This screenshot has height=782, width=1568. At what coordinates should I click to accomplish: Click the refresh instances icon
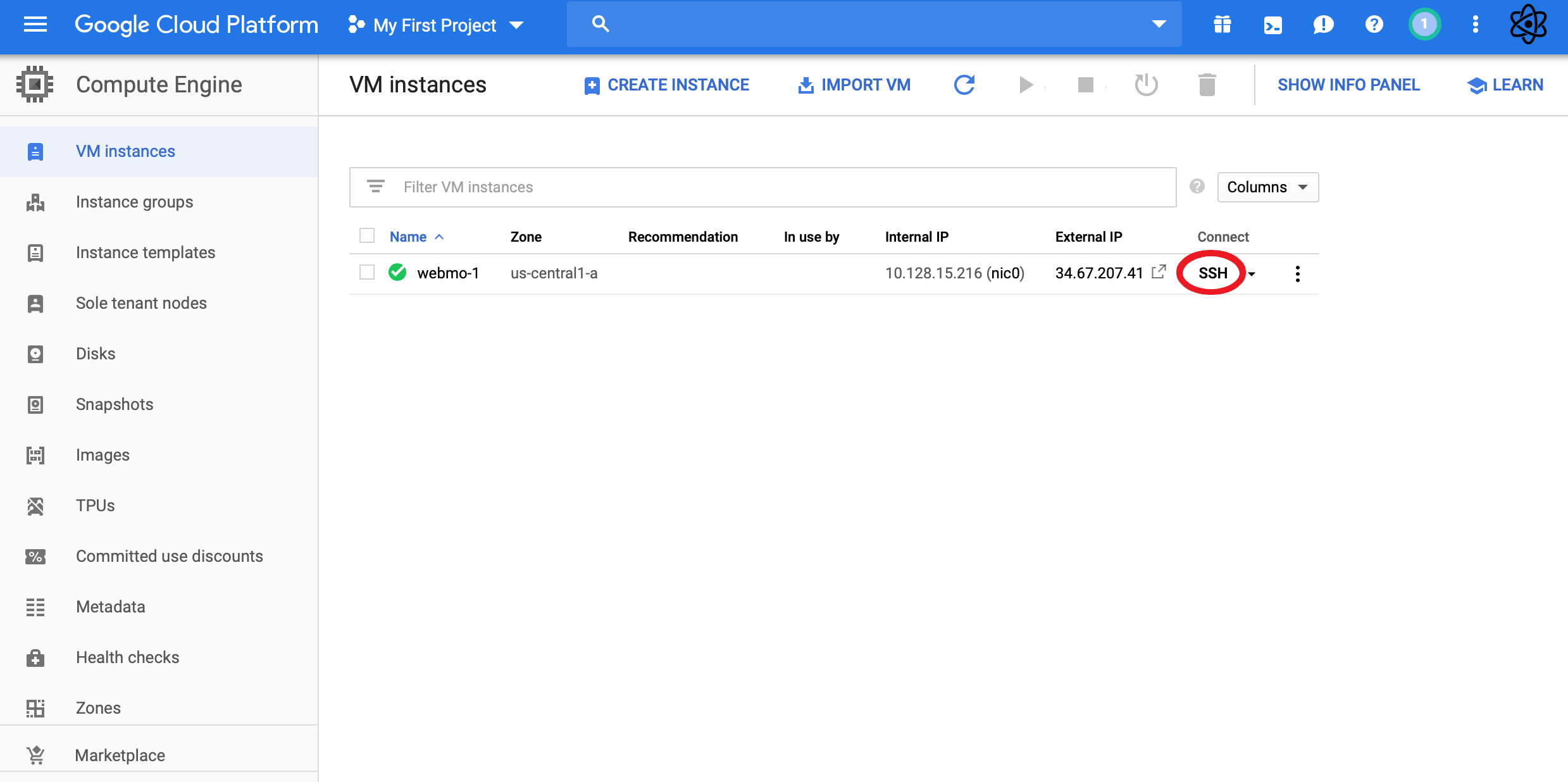(964, 85)
